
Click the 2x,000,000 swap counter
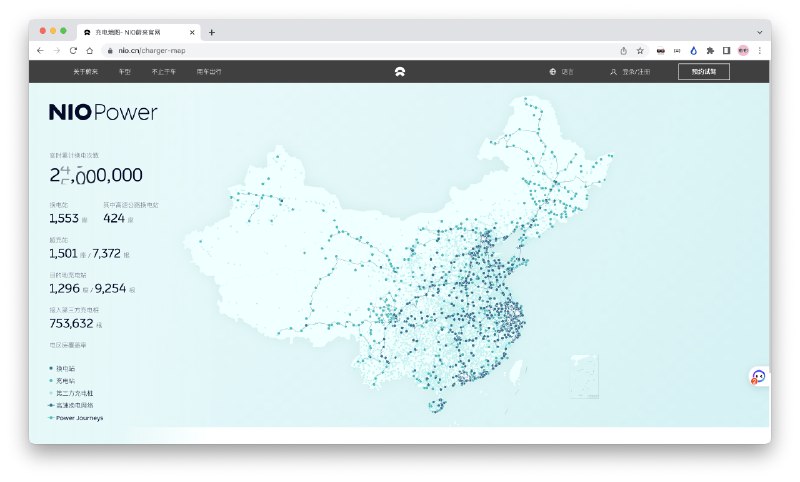[96, 175]
